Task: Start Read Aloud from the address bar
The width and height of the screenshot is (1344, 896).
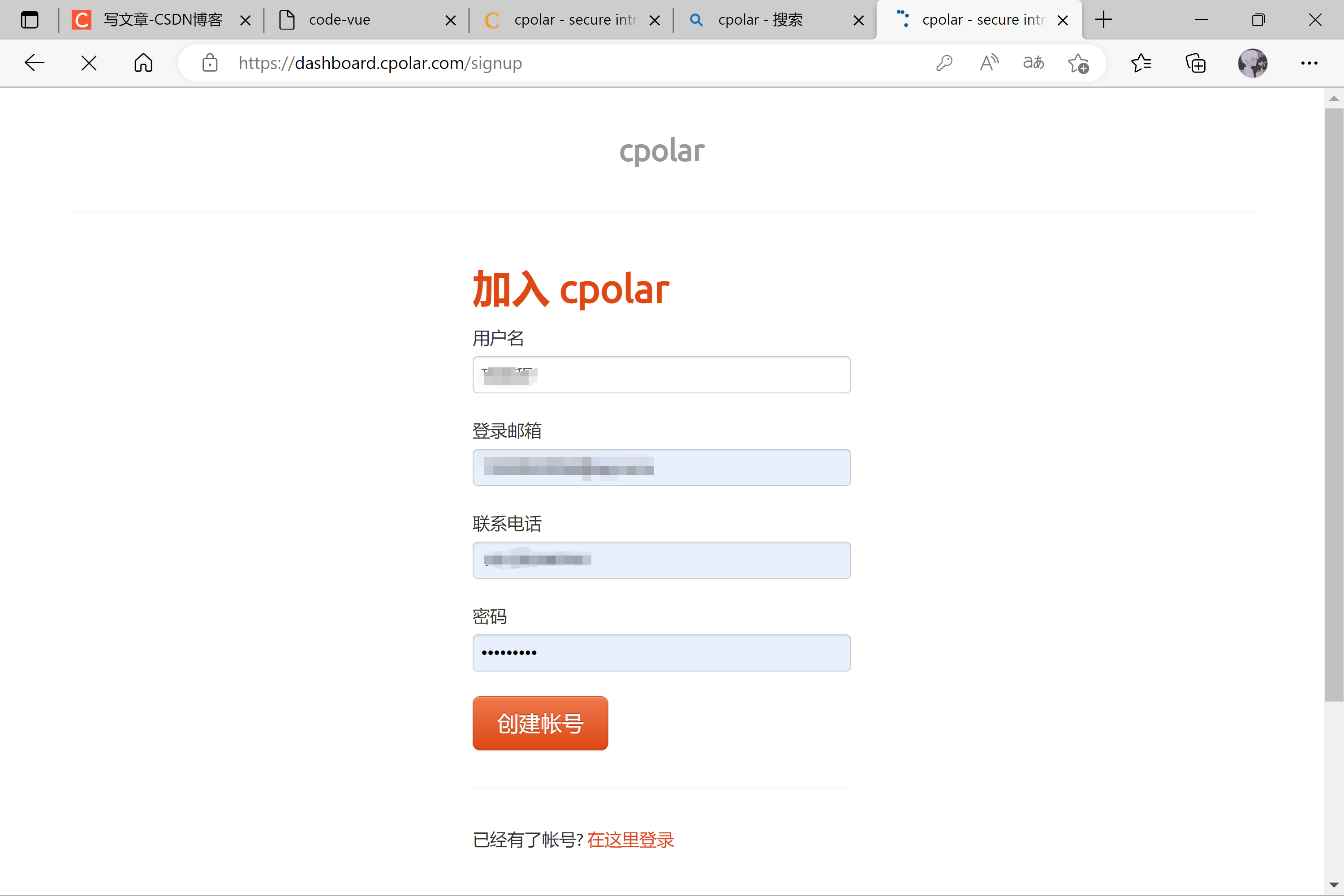Action: pyautogui.click(x=989, y=63)
